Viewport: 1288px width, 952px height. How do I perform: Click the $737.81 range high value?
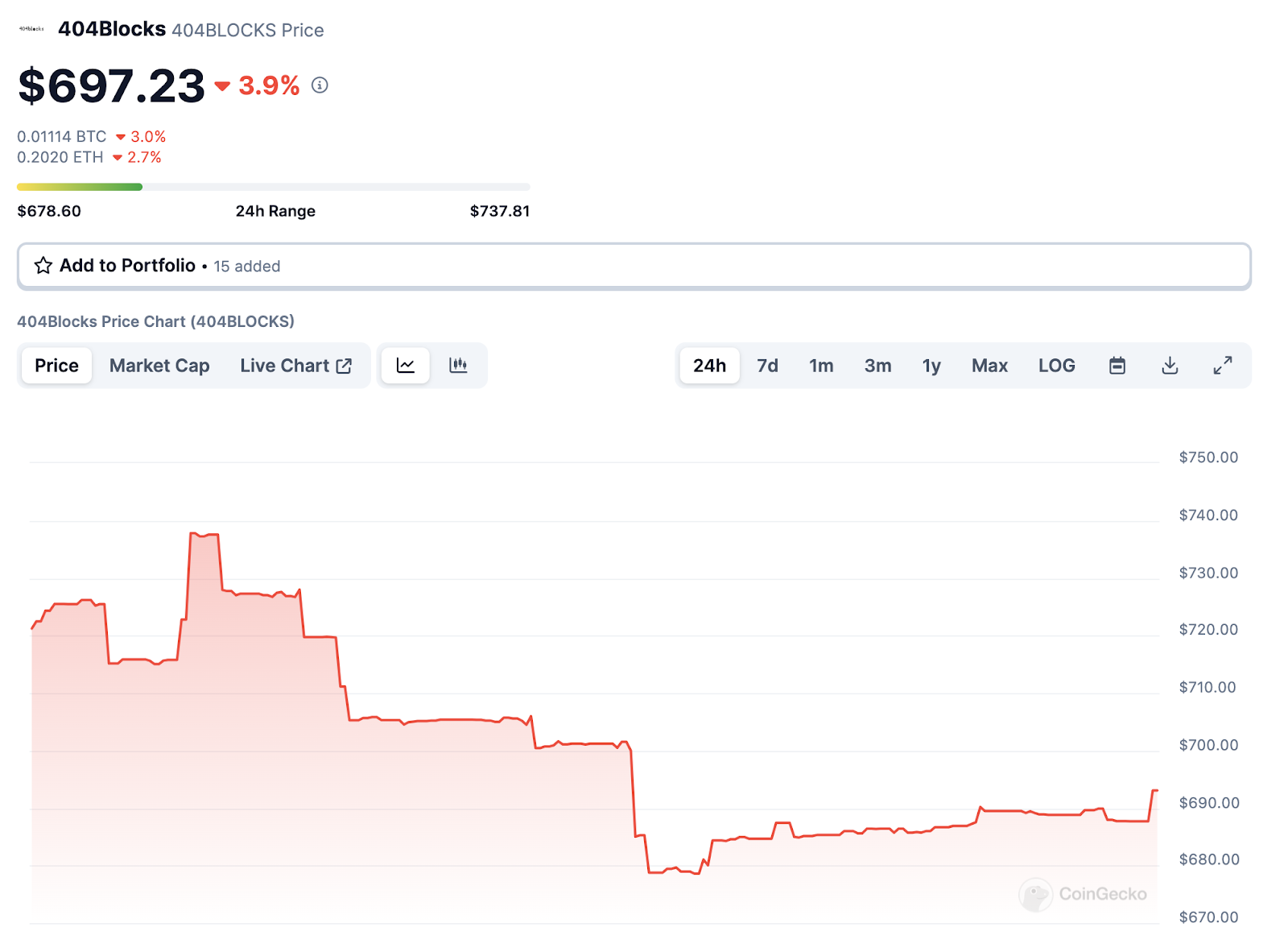pyautogui.click(x=500, y=211)
